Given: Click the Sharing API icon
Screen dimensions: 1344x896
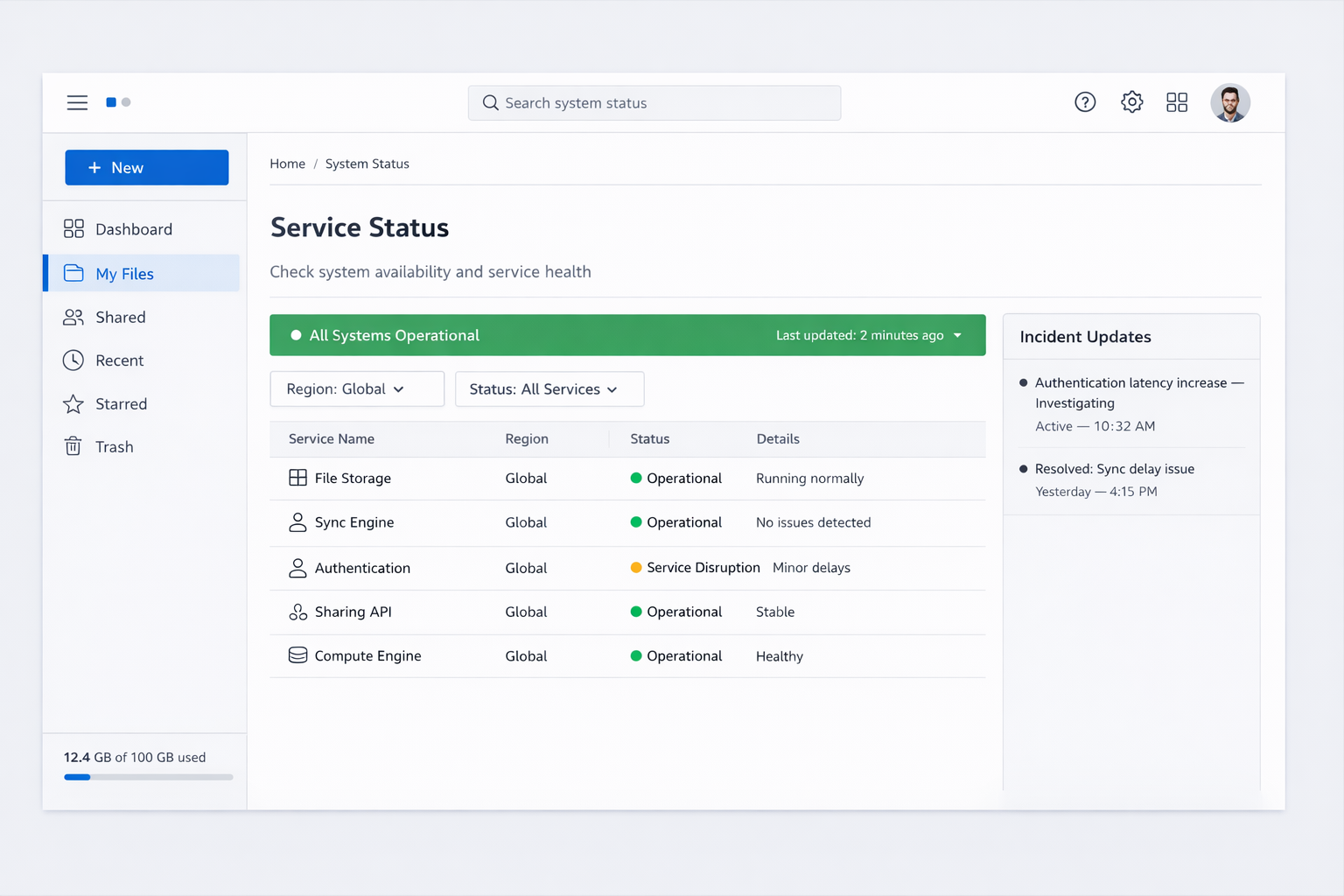Looking at the screenshot, I should point(297,612).
